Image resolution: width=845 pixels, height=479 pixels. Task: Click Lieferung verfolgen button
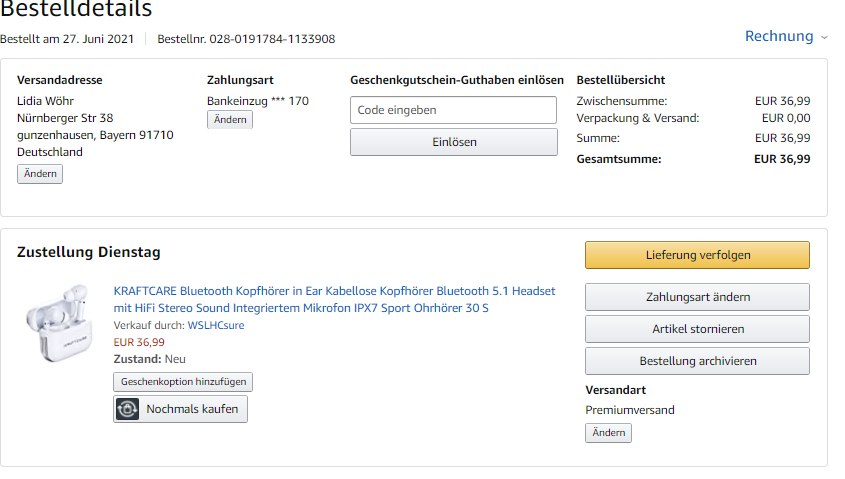pos(697,255)
